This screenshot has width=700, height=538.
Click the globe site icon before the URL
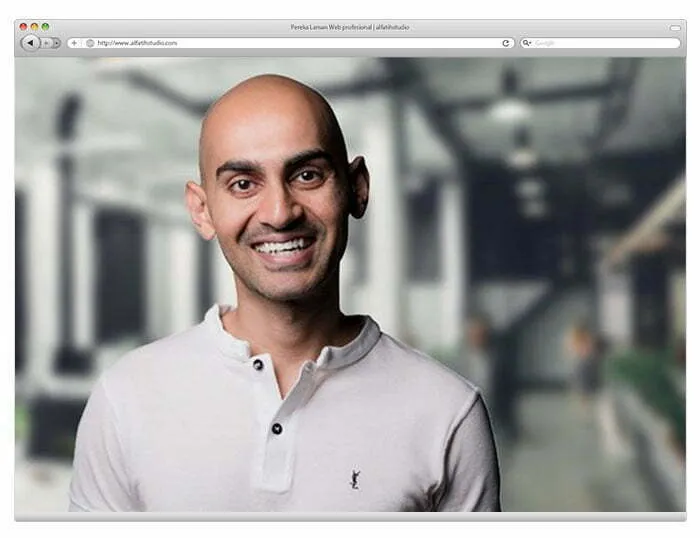90,43
